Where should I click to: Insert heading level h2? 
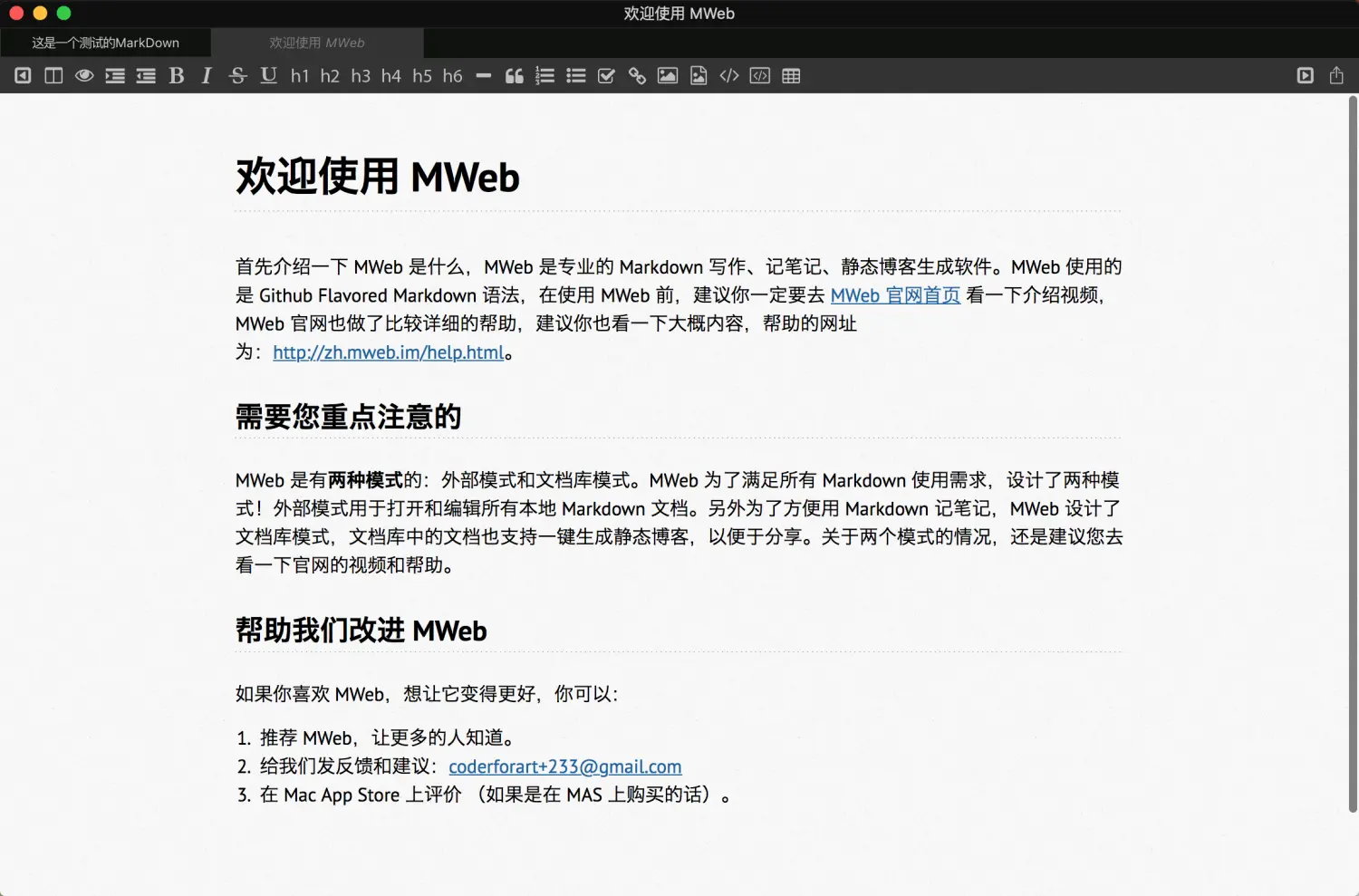[330, 76]
